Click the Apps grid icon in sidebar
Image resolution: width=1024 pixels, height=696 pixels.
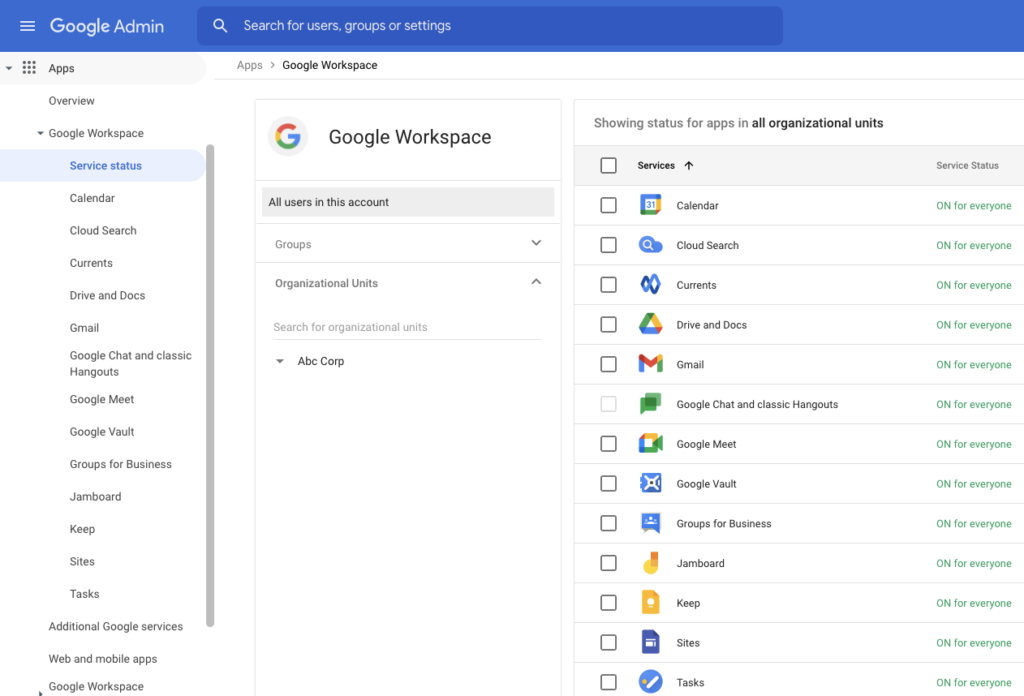pos(29,68)
